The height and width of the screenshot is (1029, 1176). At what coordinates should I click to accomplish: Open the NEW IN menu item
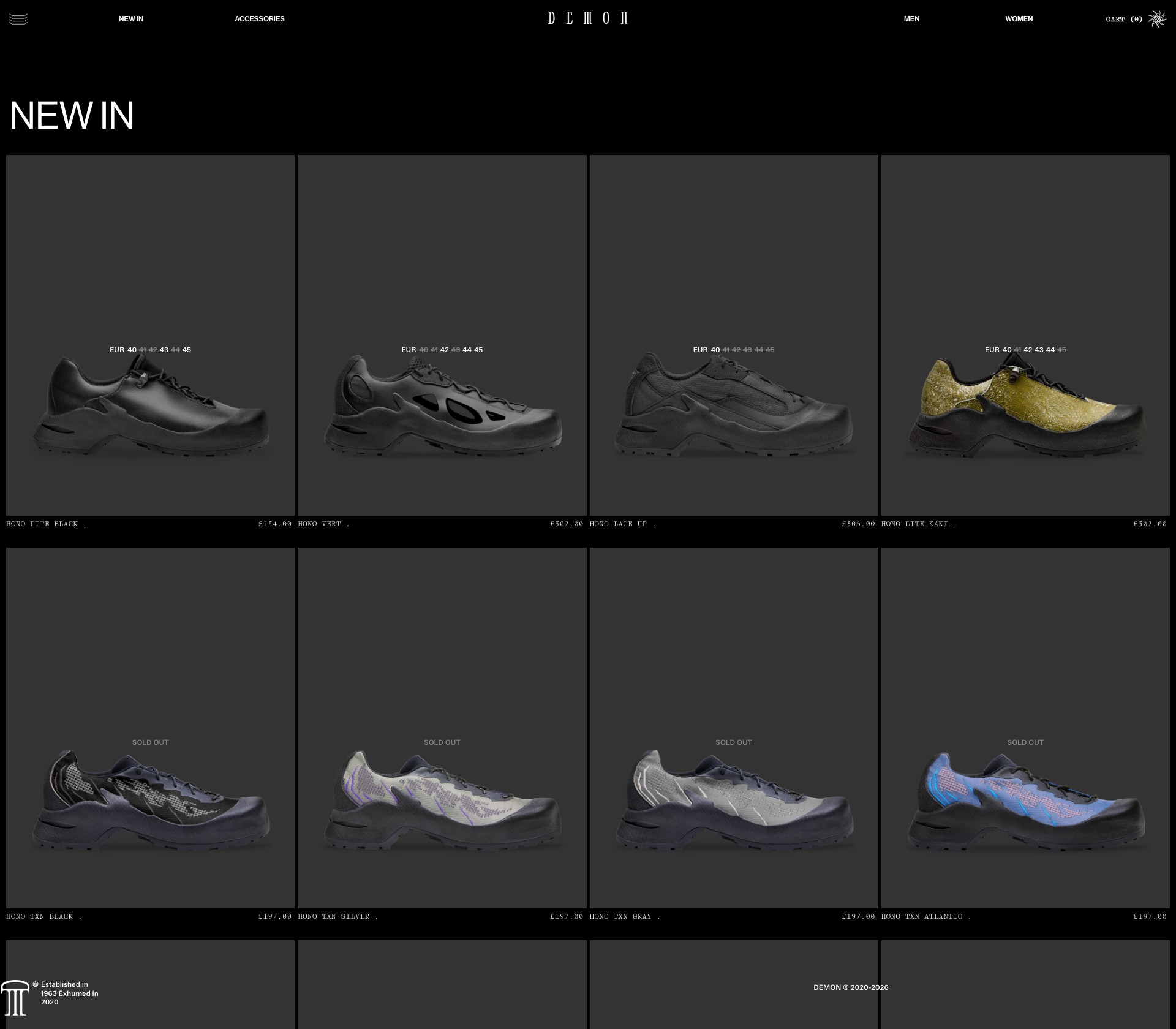[131, 19]
